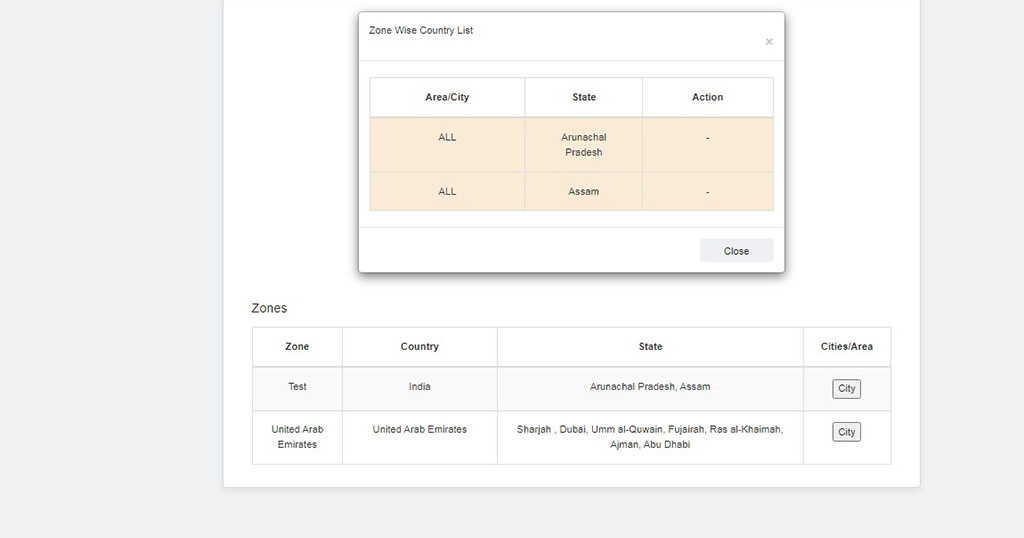Image resolution: width=1024 pixels, height=538 pixels.
Task: Click the Close button in the dialog
Action: pos(736,251)
